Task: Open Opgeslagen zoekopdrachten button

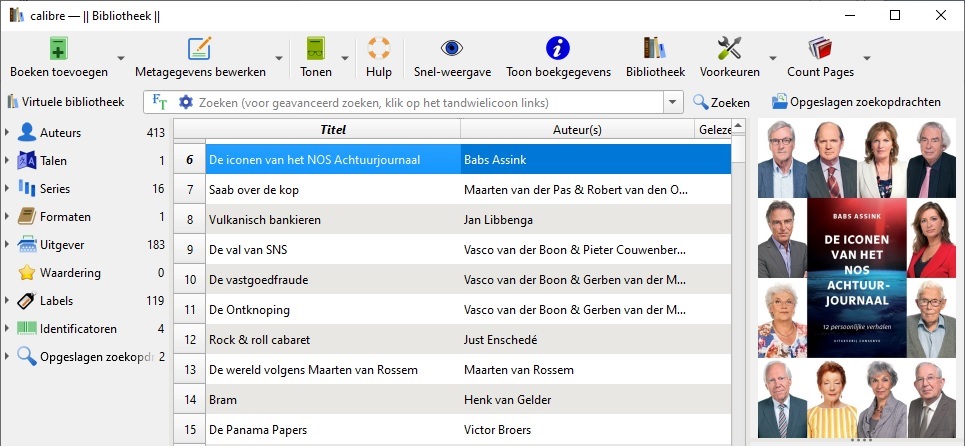Action: tap(856, 102)
